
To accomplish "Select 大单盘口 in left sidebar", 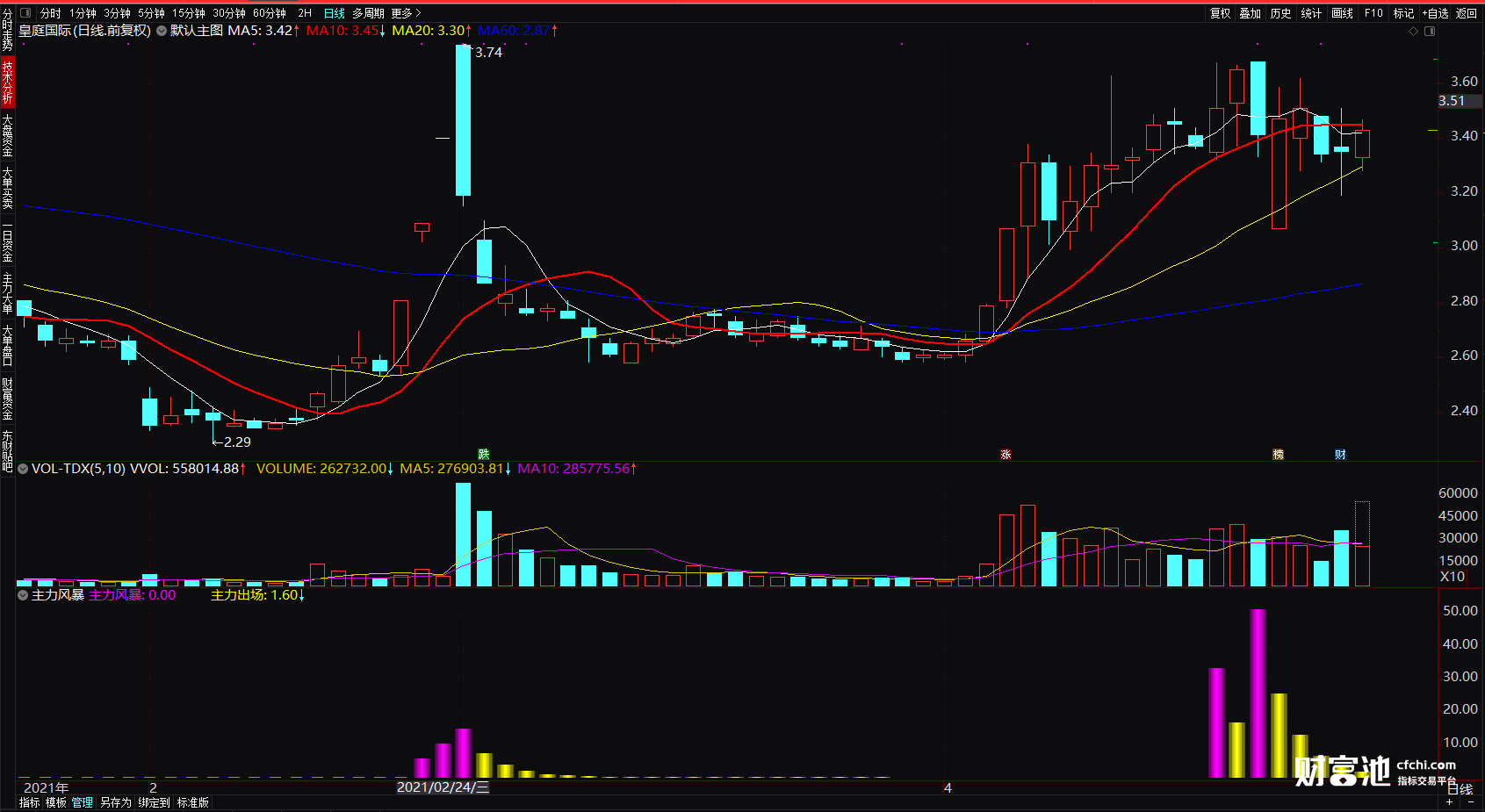I will (x=7, y=346).
